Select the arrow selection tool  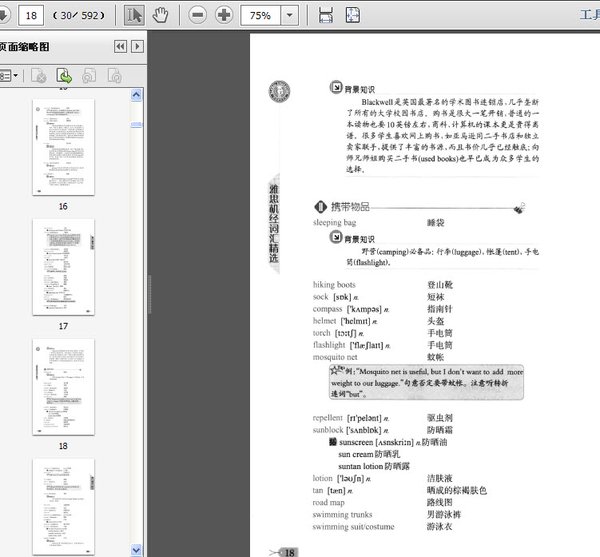pyautogui.click(x=134, y=15)
